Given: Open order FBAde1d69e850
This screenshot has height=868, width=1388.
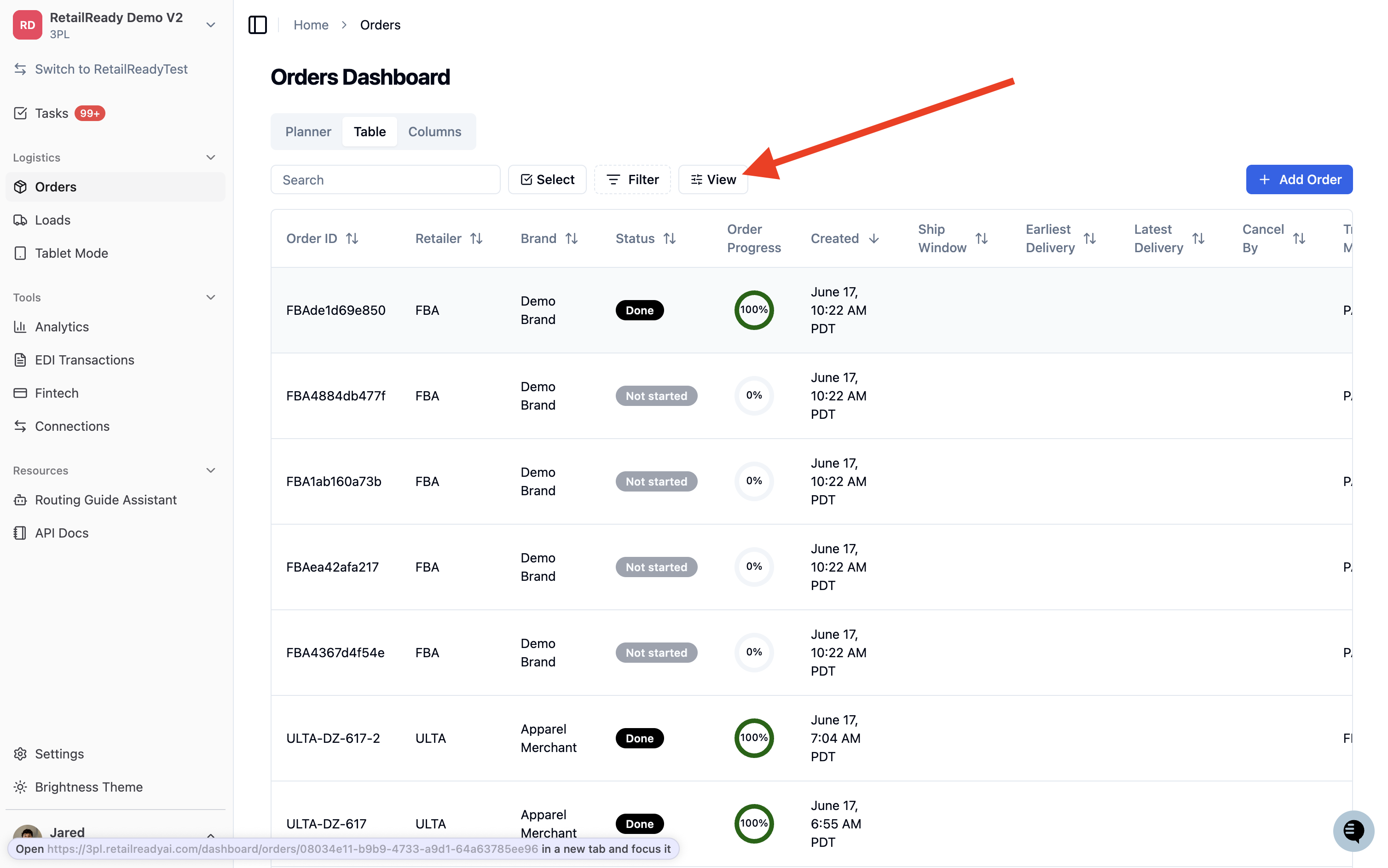Looking at the screenshot, I should [x=336, y=311].
